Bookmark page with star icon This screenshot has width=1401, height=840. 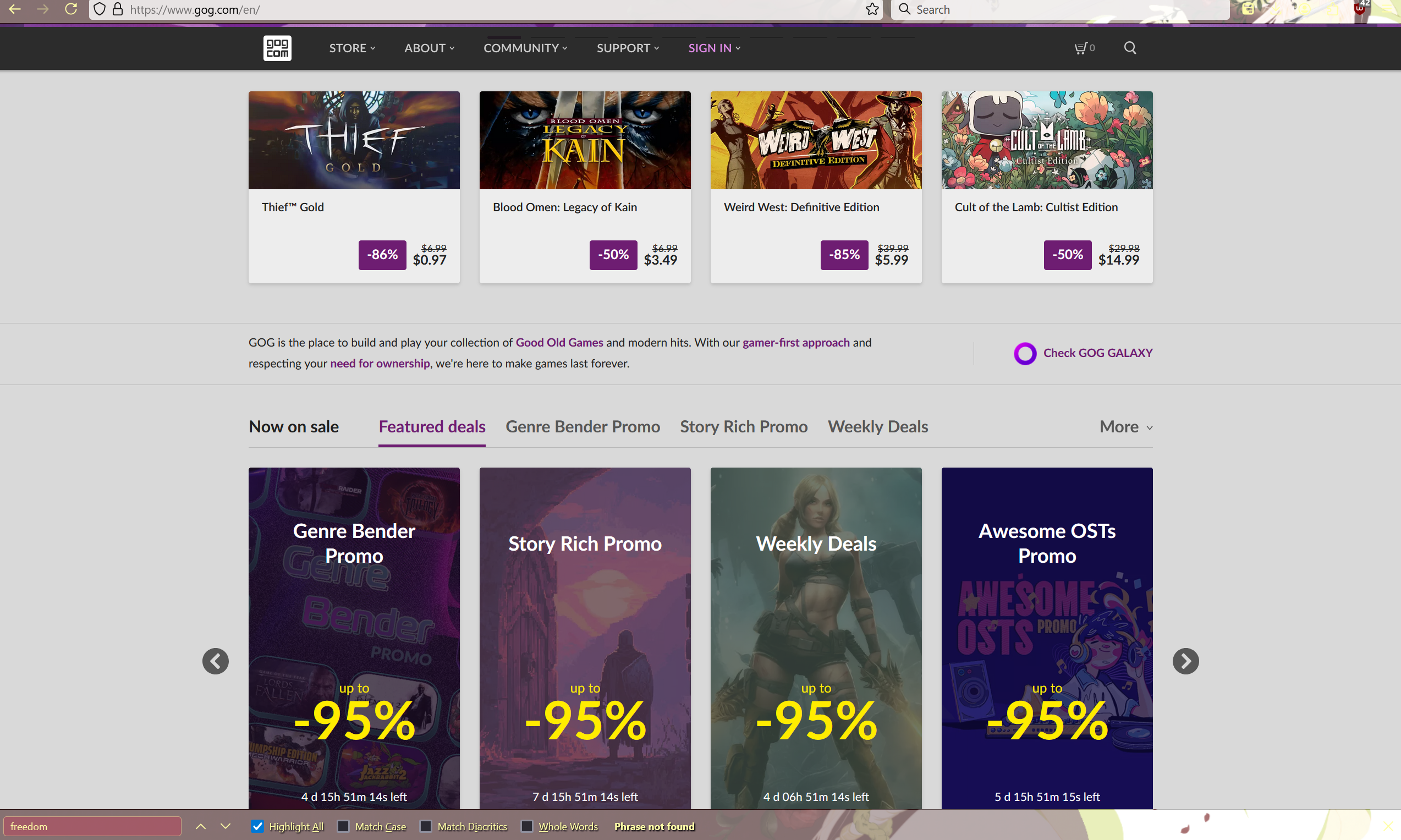pyautogui.click(x=872, y=9)
